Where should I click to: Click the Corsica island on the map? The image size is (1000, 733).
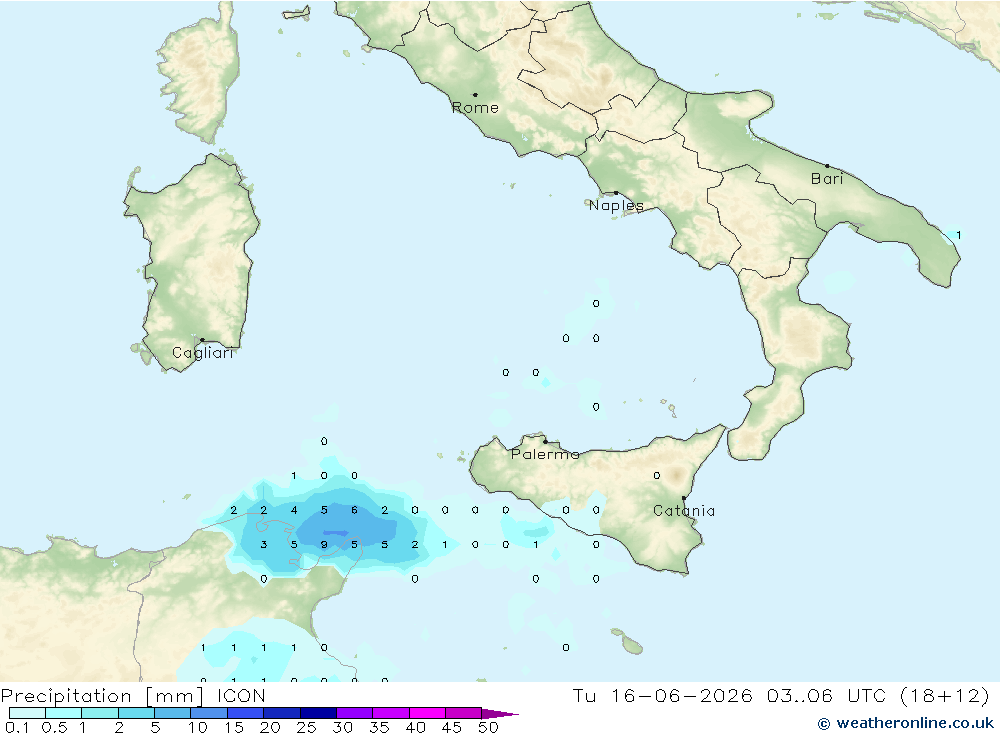(201, 73)
